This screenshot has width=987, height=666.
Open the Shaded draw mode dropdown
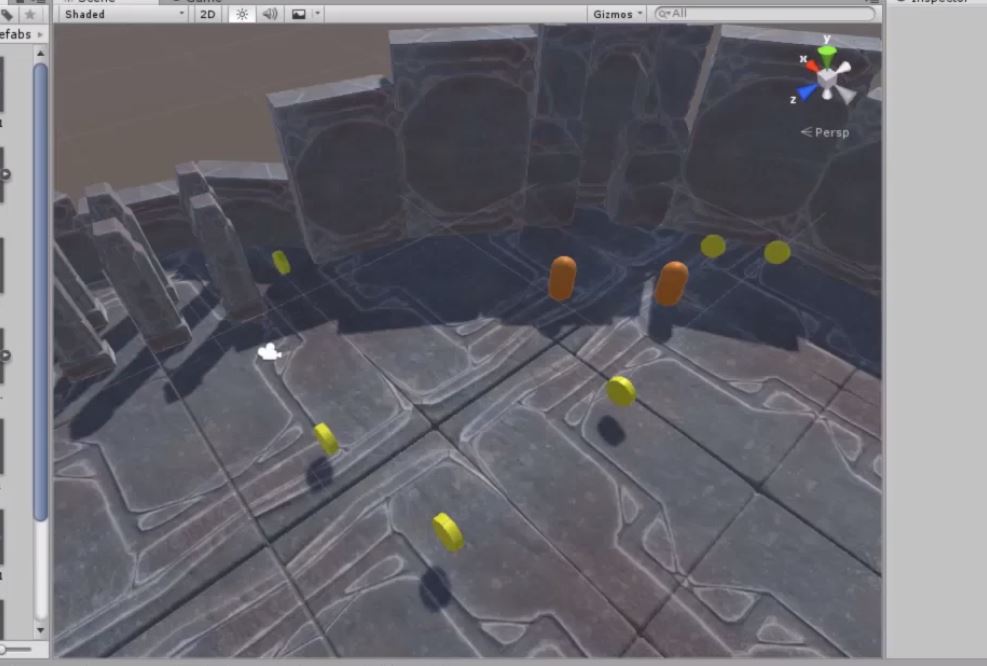click(x=124, y=14)
